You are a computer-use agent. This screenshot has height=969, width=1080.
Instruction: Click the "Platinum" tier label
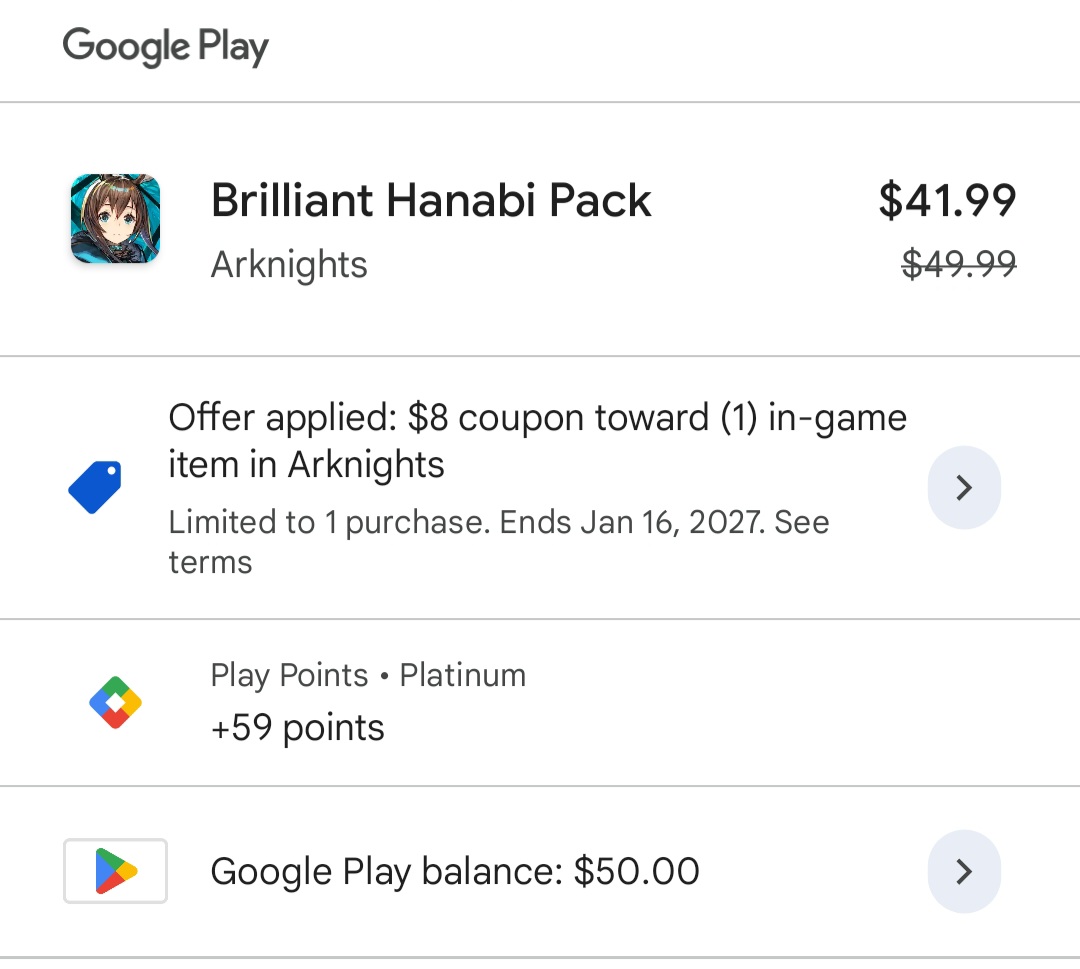coord(462,675)
